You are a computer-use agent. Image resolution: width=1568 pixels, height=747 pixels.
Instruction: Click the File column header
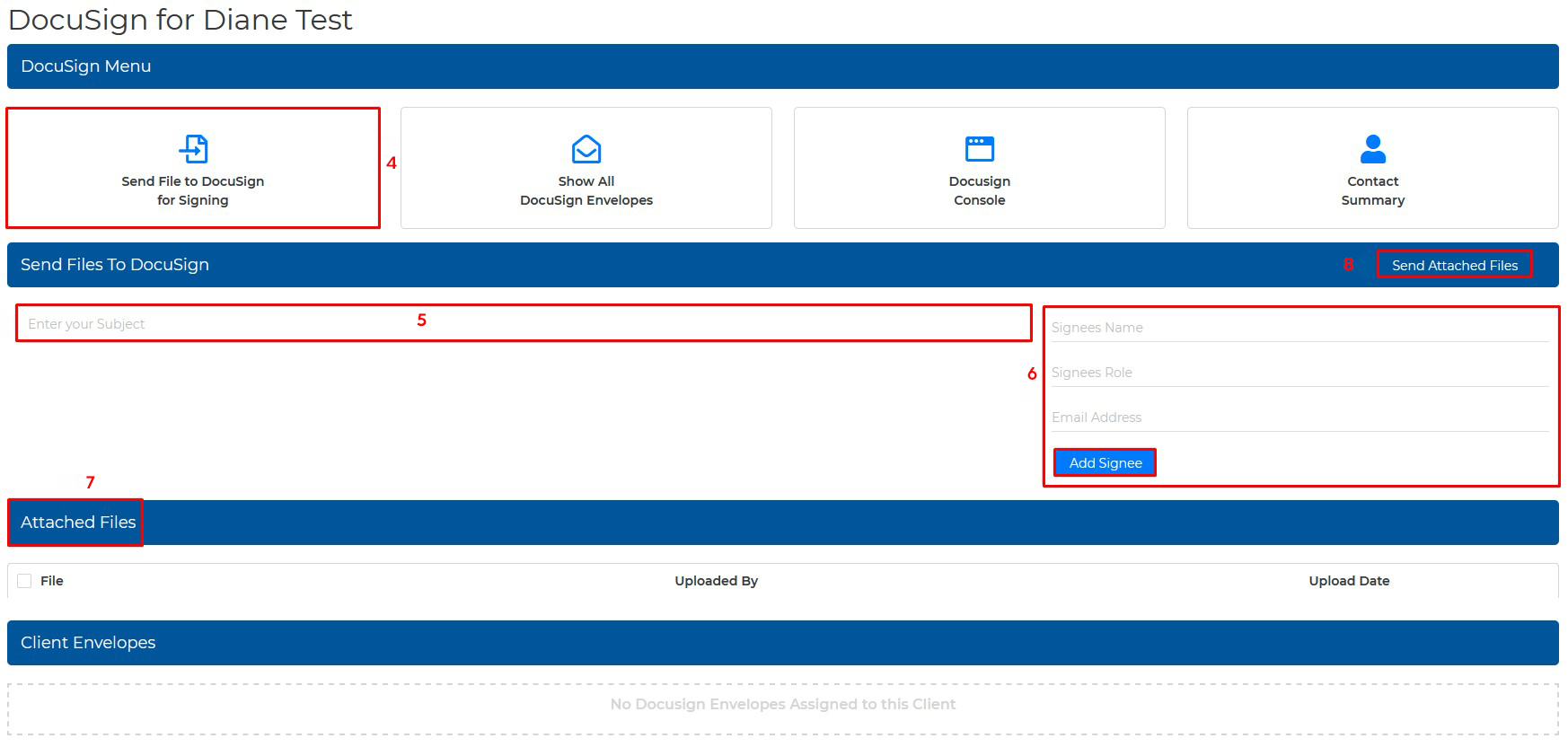pos(52,581)
